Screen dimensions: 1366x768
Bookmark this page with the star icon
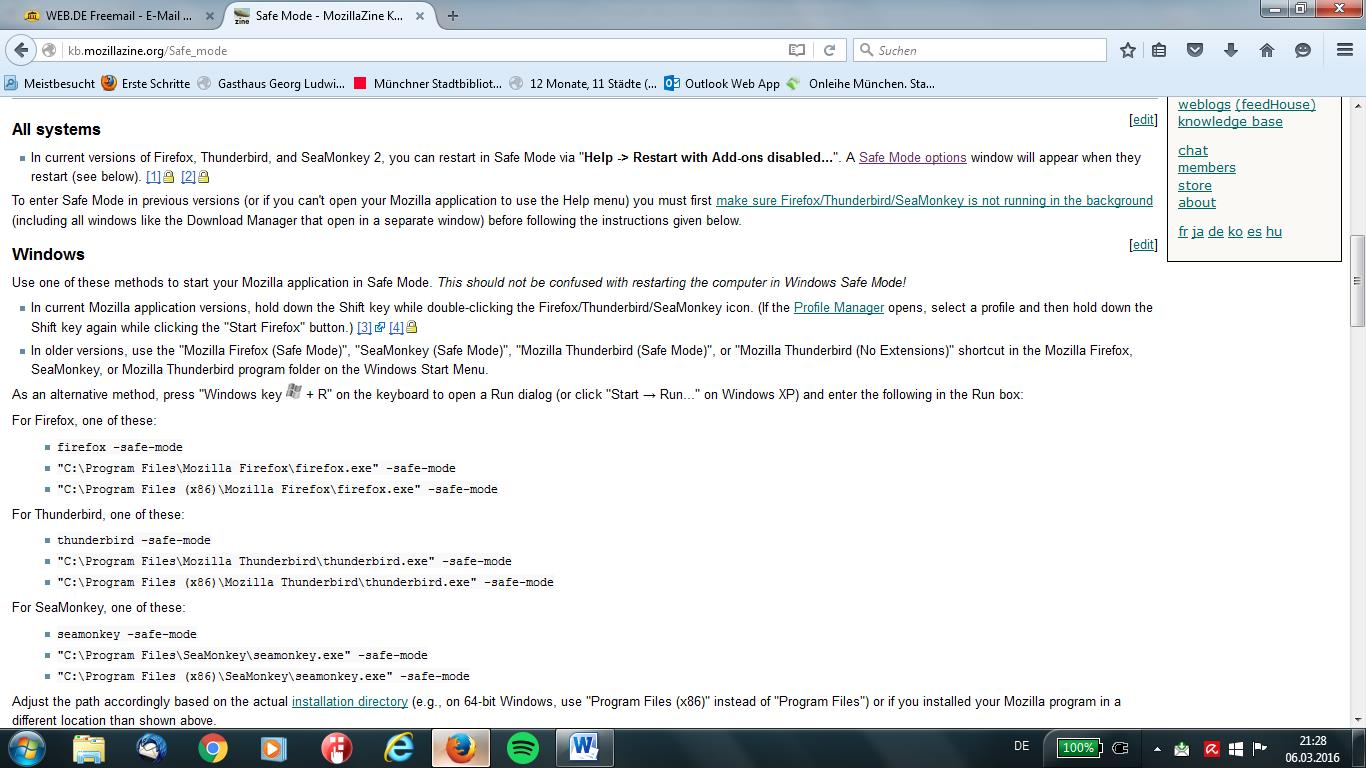(x=1128, y=50)
